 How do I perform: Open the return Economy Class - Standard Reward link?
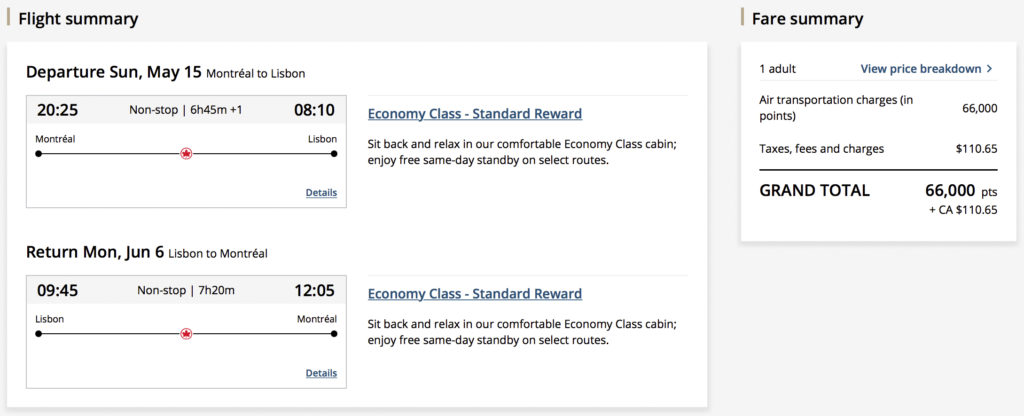[x=475, y=294]
